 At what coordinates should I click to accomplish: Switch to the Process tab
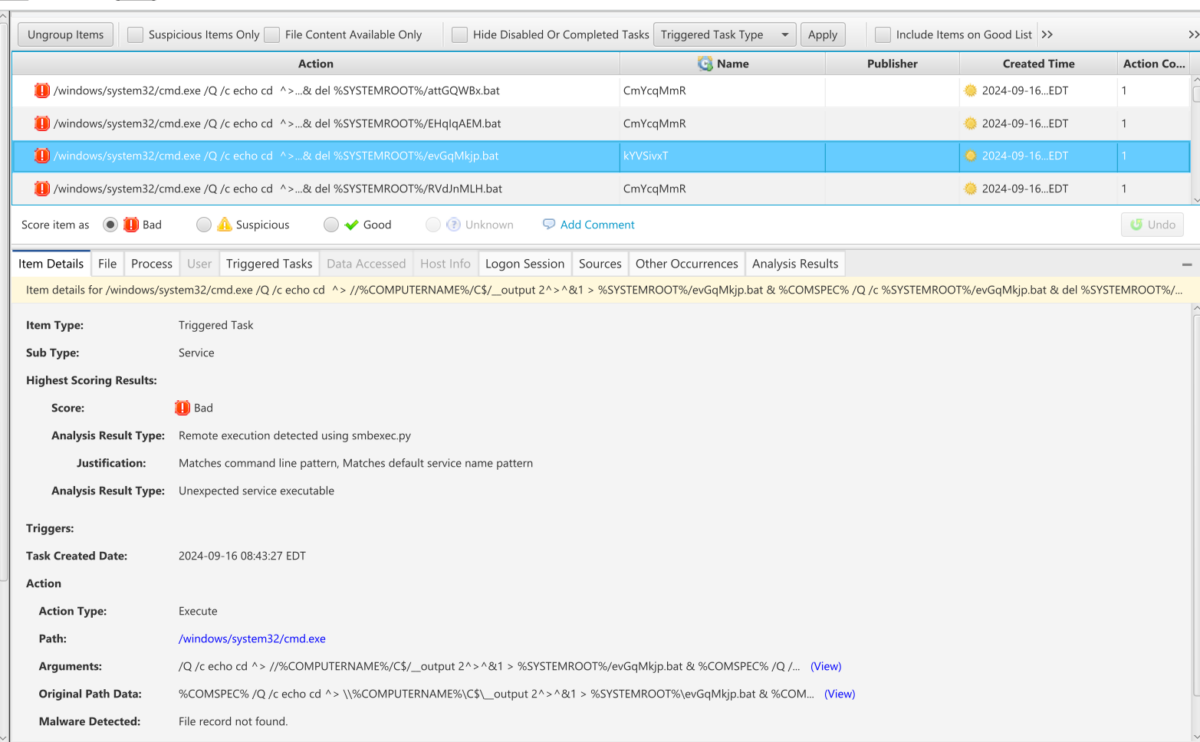click(x=151, y=263)
